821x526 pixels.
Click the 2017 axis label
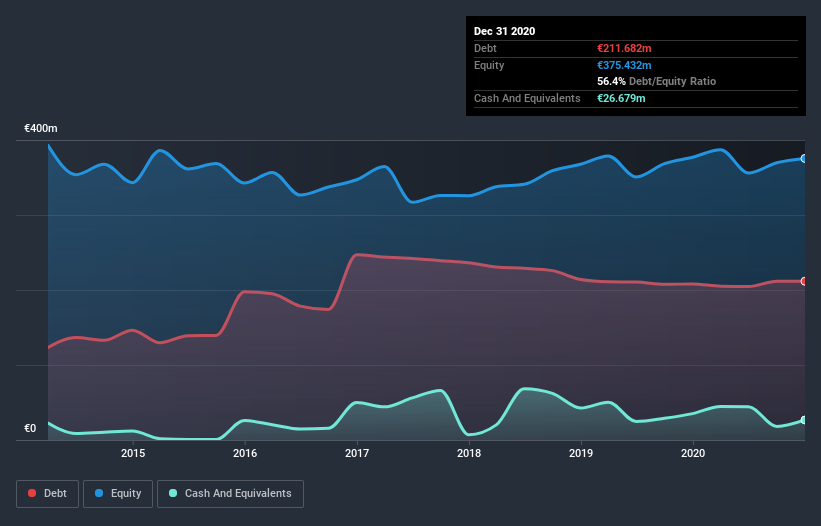pos(357,453)
